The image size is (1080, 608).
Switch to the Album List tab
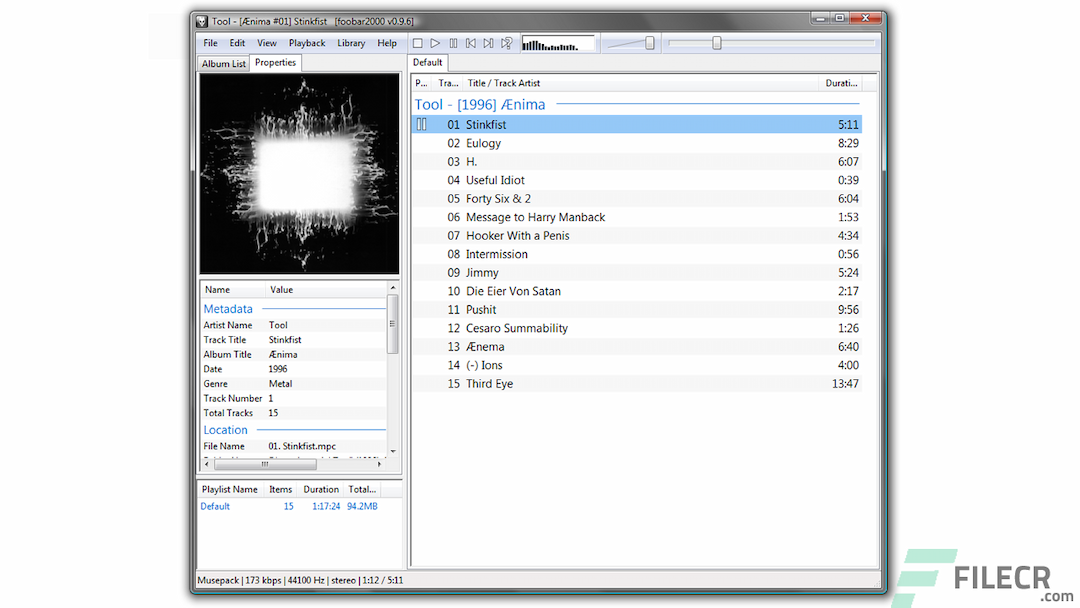click(223, 63)
